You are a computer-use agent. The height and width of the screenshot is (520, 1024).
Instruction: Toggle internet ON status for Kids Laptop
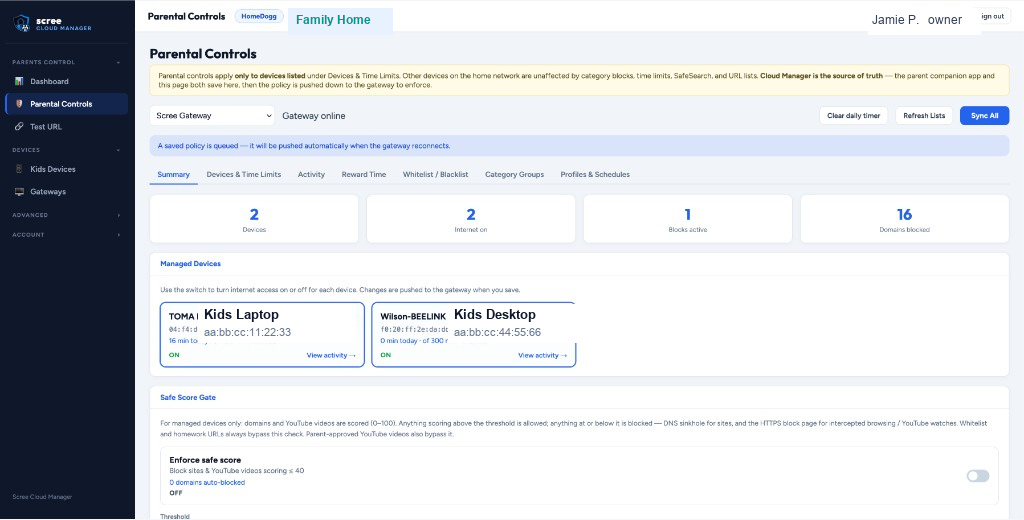[x=174, y=355]
